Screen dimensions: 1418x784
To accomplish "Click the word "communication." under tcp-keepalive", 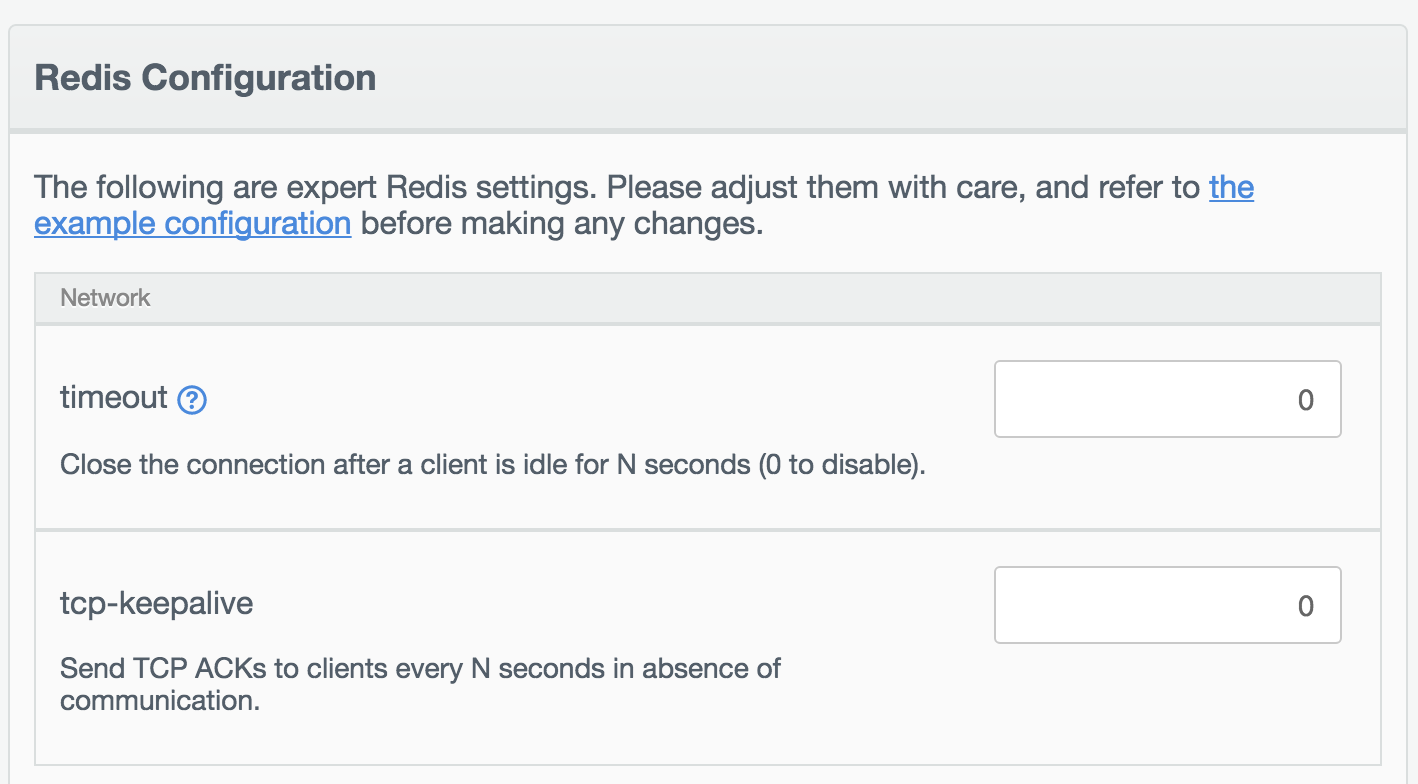I will (159, 700).
